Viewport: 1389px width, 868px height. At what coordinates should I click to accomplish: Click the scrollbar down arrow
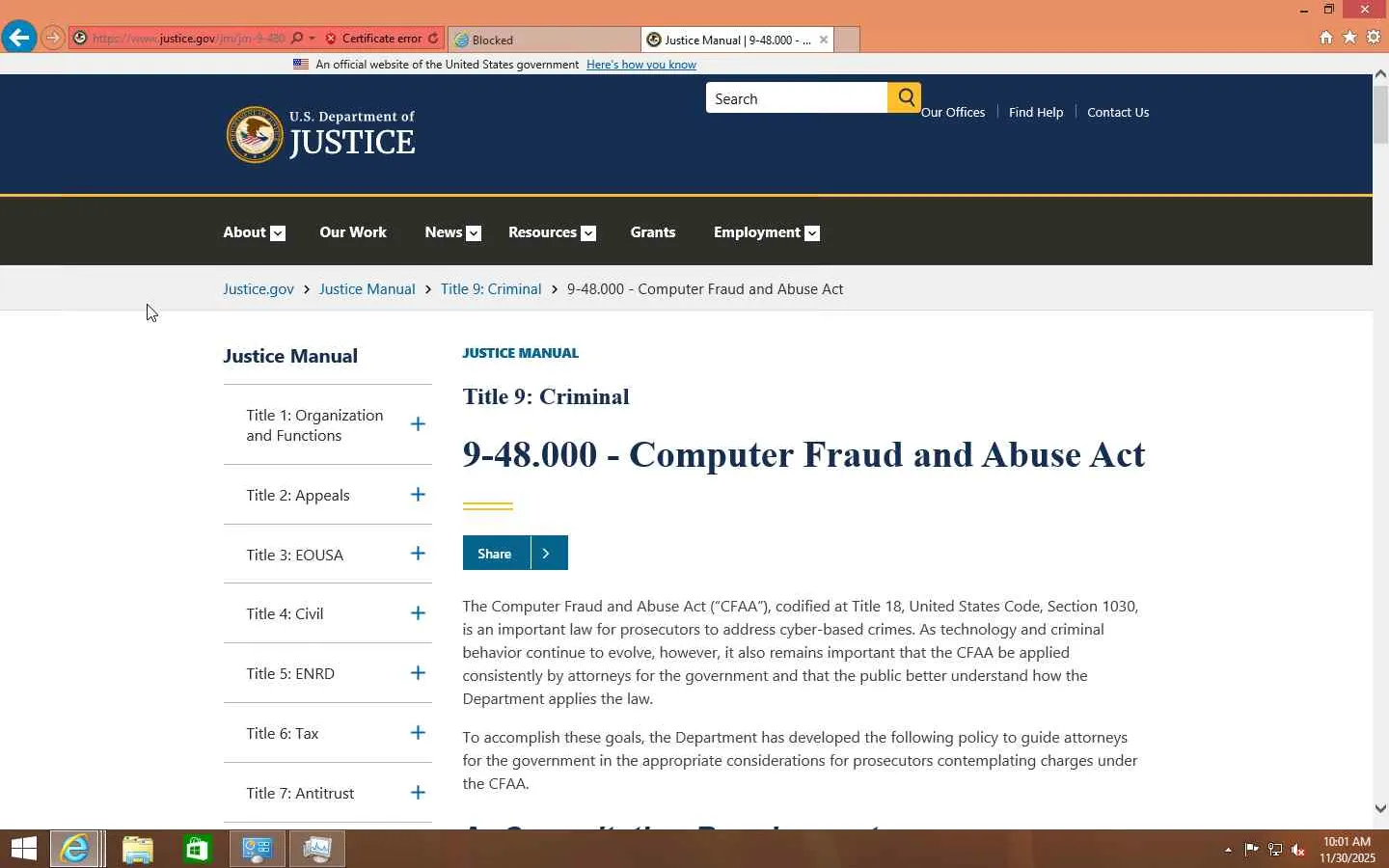click(x=1380, y=809)
